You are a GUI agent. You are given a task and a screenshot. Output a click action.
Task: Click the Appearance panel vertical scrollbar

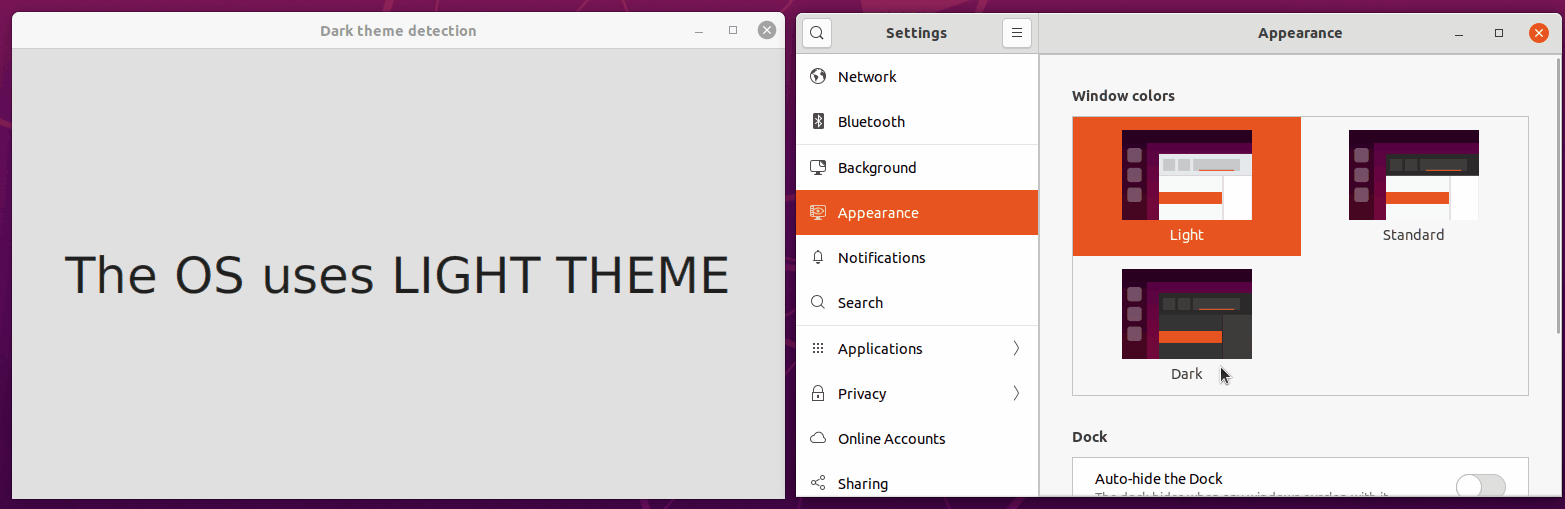coord(1560,195)
